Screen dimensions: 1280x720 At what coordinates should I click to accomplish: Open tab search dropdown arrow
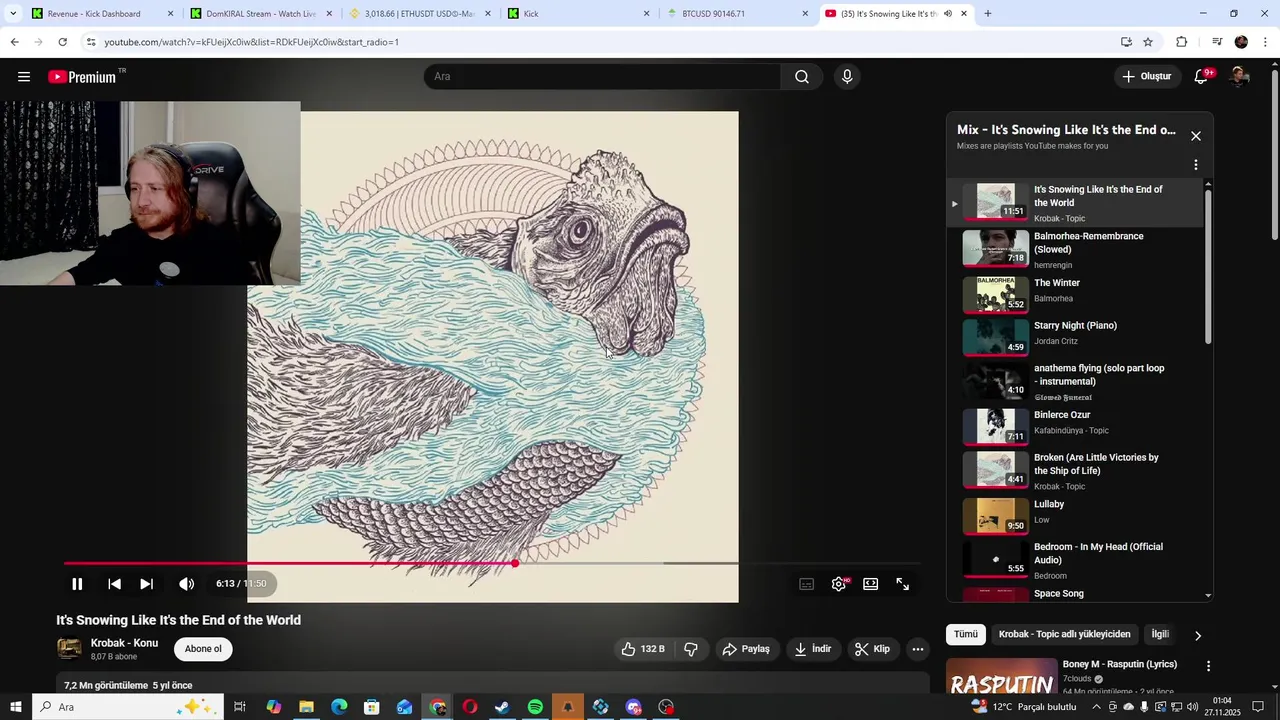click(12, 14)
